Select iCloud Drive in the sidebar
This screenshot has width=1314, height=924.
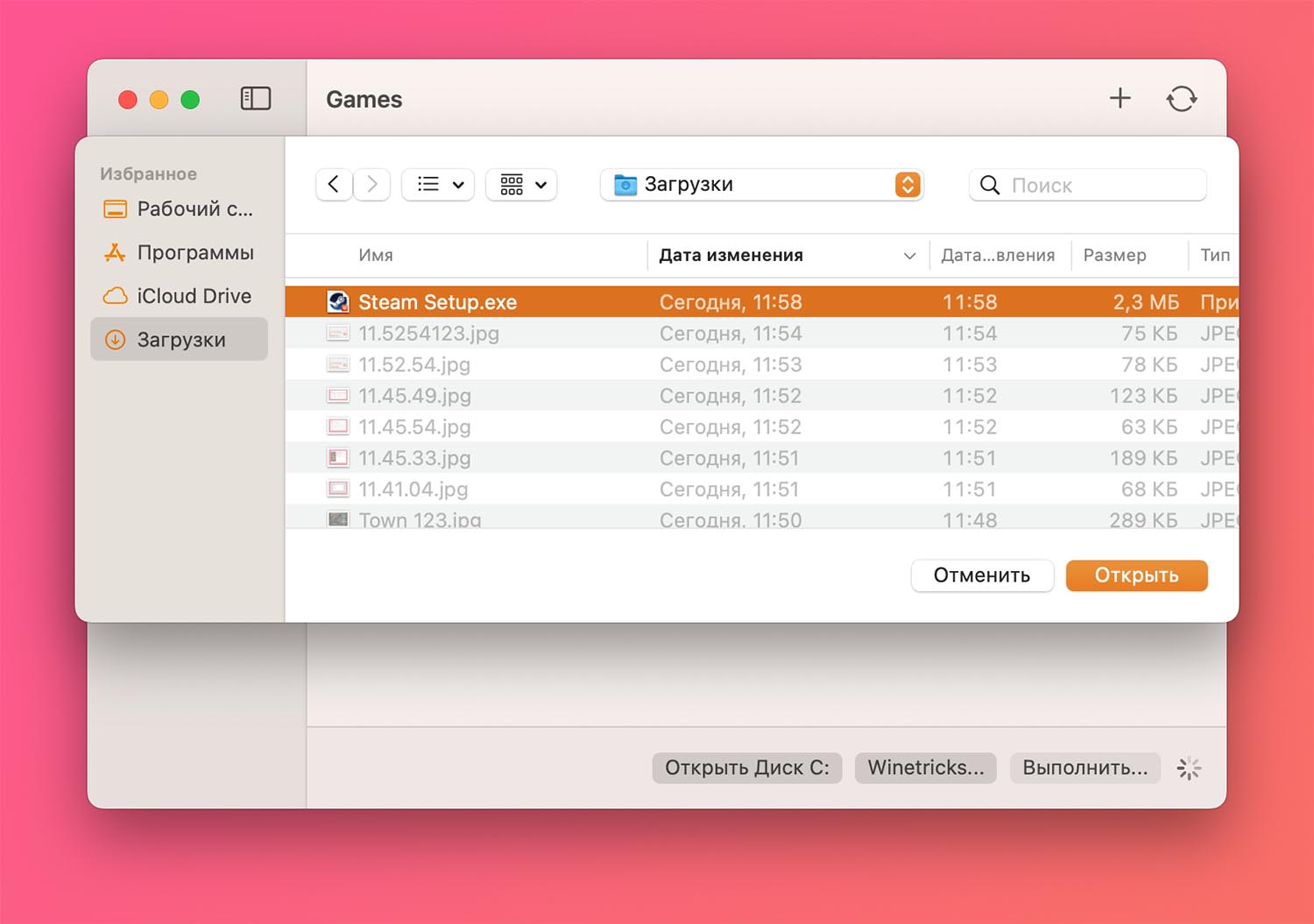coord(194,296)
